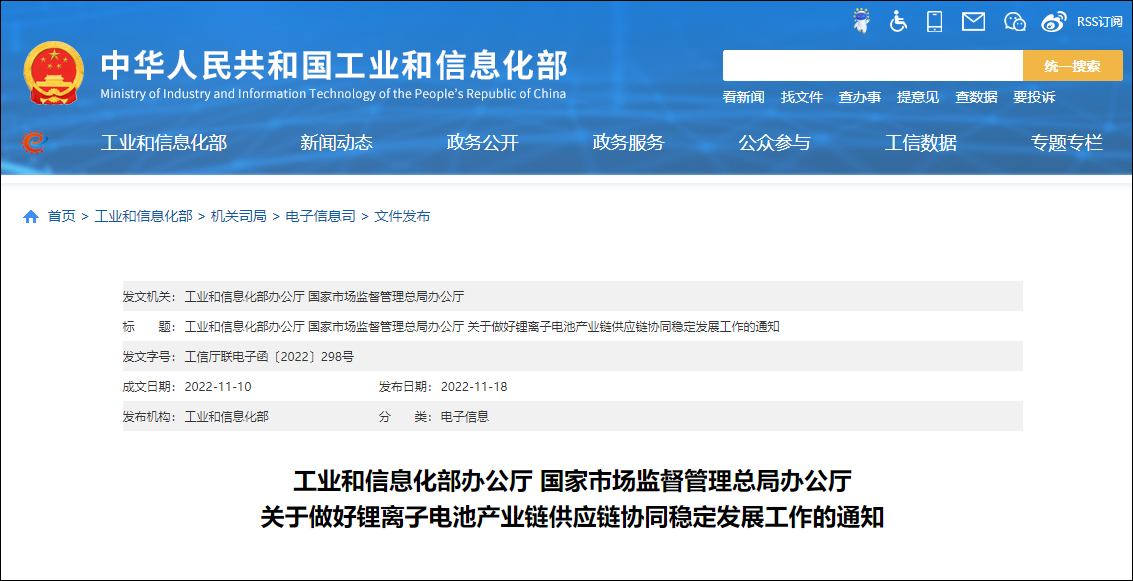Open the AI robot assistant icon
1133x581 pixels.
(x=861, y=20)
